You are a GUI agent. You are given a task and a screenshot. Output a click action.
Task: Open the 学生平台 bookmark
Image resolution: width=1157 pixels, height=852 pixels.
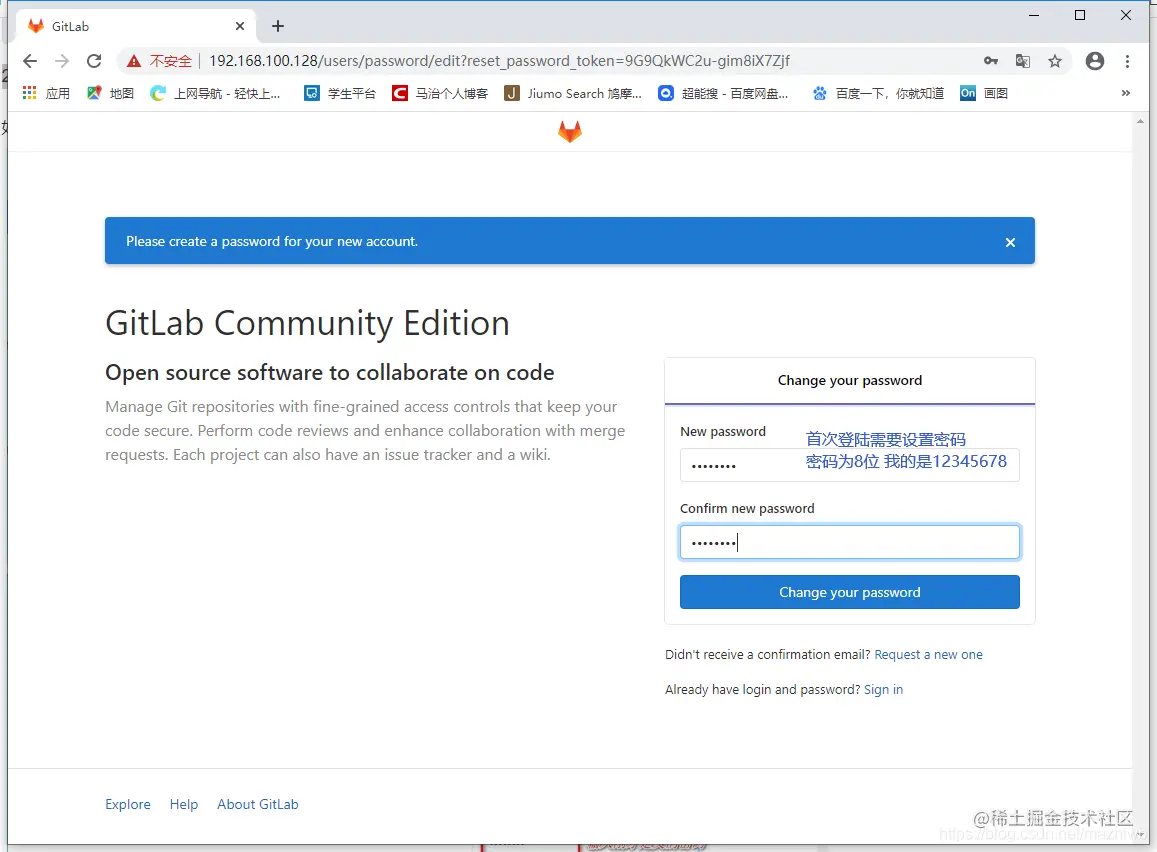[340, 93]
